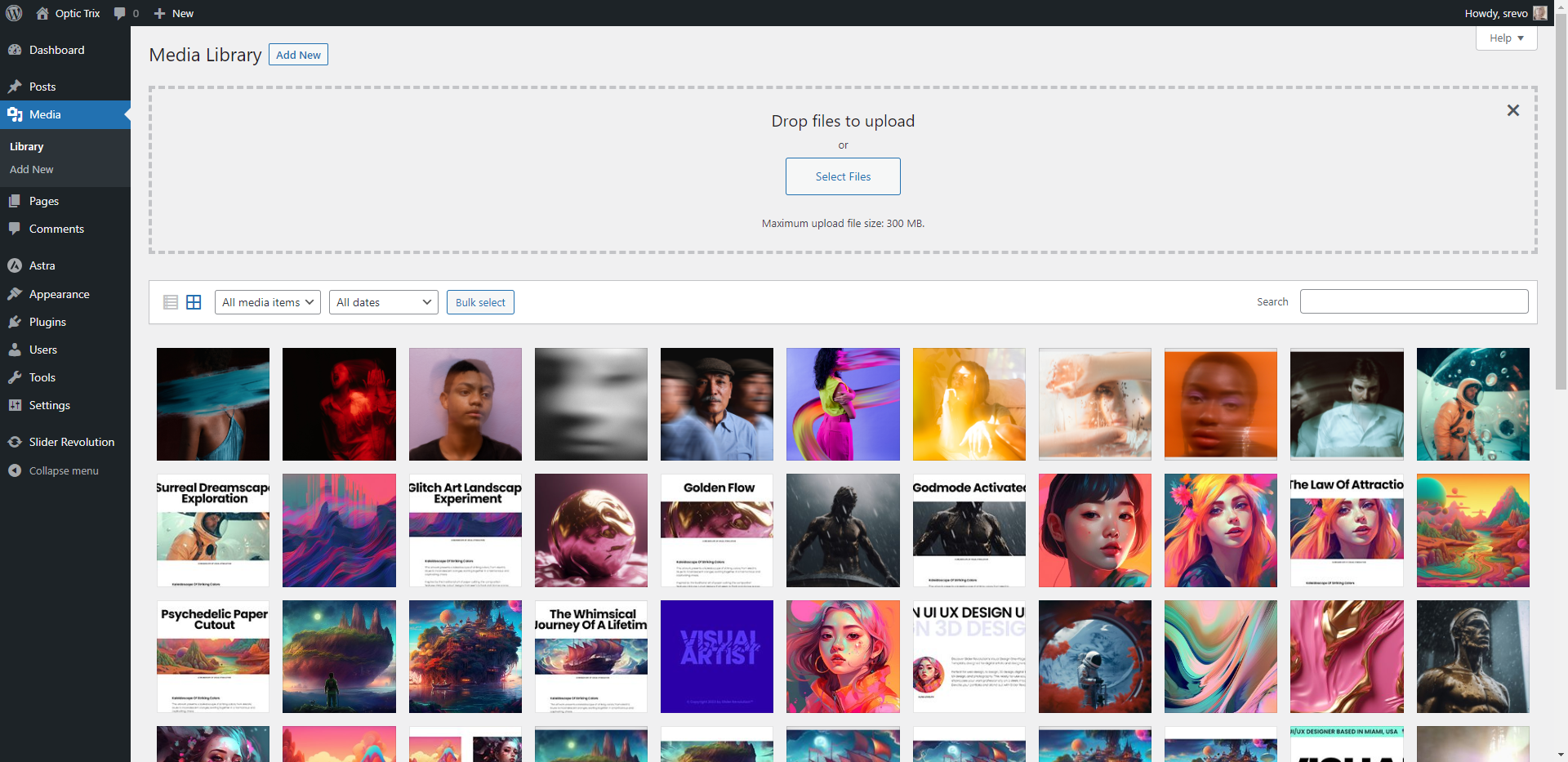Click the Slider Revolution refresh icon

click(x=15, y=442)
